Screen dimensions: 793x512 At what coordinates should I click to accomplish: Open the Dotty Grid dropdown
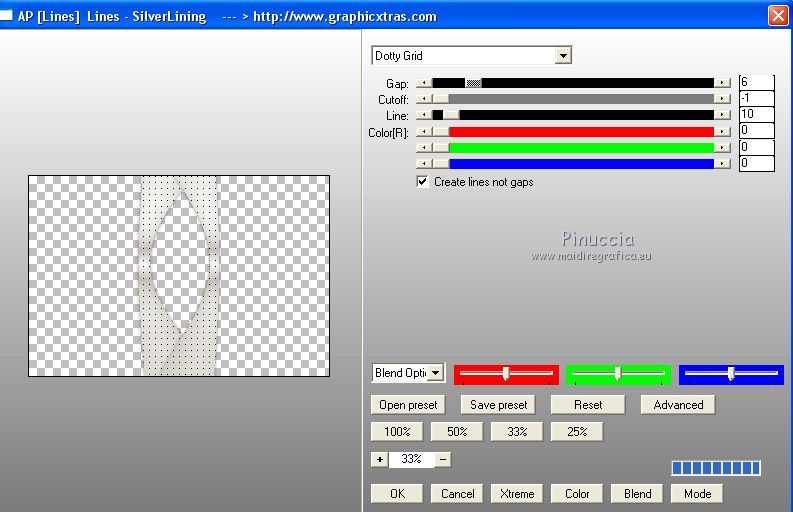pyautogui.click(x=563, y=56)
